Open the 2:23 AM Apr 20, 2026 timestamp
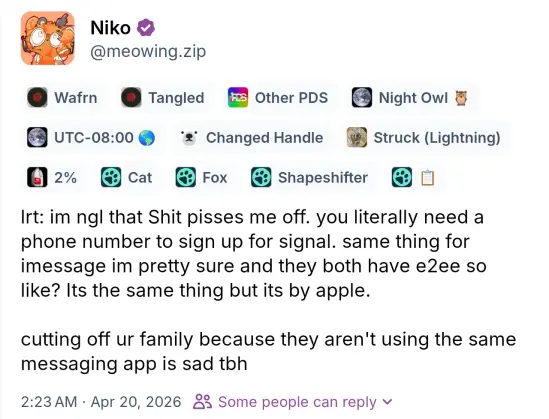549x419 pixels. point(101,402)
